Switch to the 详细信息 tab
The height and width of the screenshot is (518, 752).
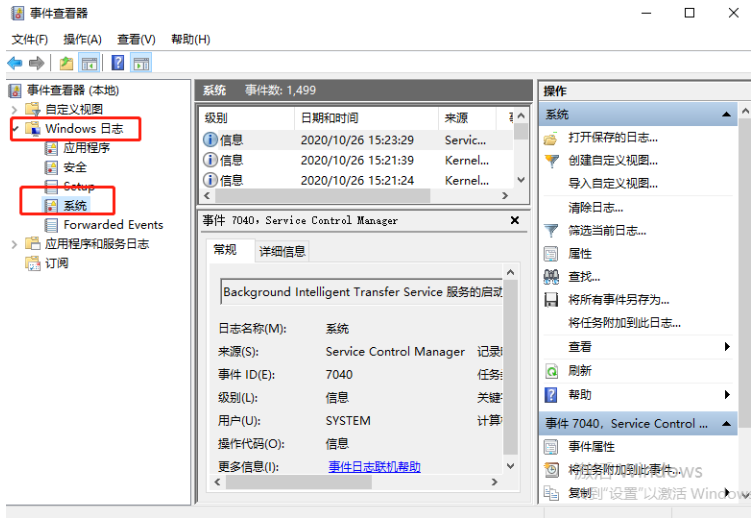click(x=282, y=251)
